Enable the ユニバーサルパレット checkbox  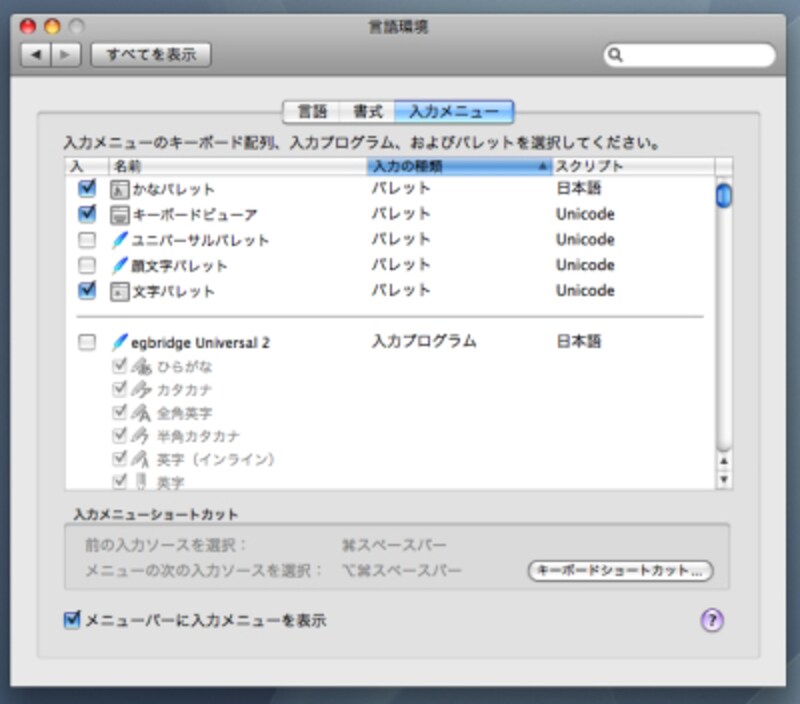pyautogui.click(x=87, y=240)
